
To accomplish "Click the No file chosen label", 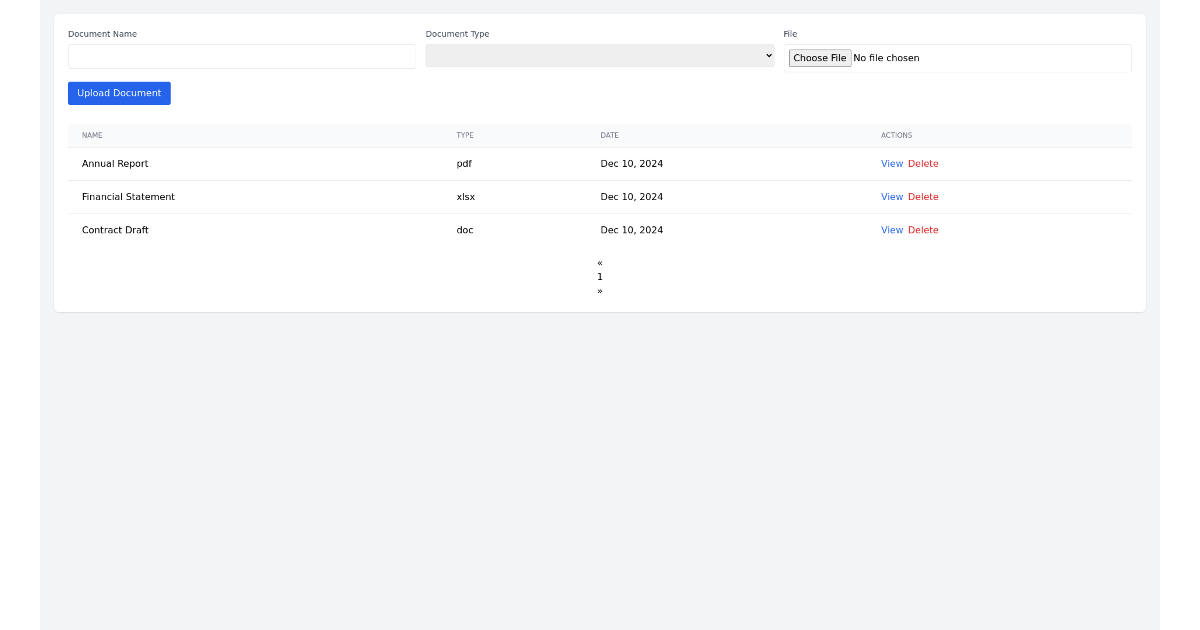I will coord(886,57).
